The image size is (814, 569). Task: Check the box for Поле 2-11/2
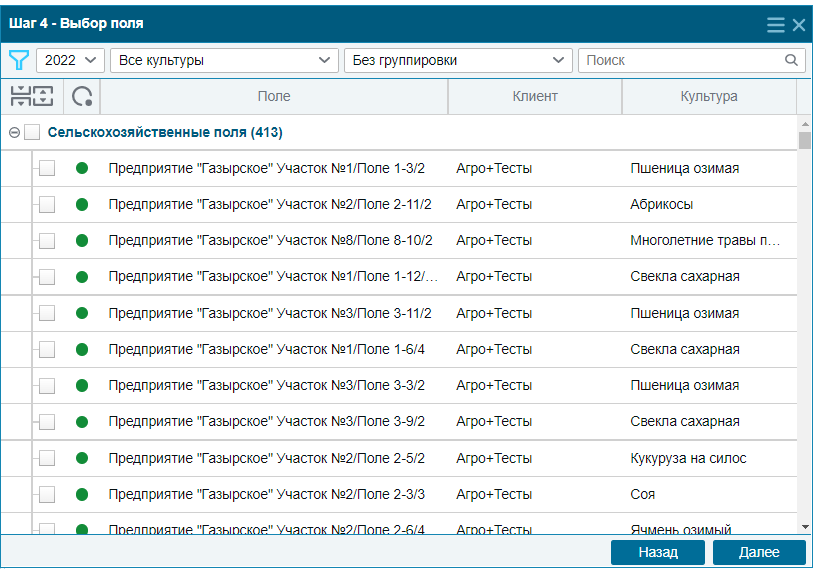point(47,205)
